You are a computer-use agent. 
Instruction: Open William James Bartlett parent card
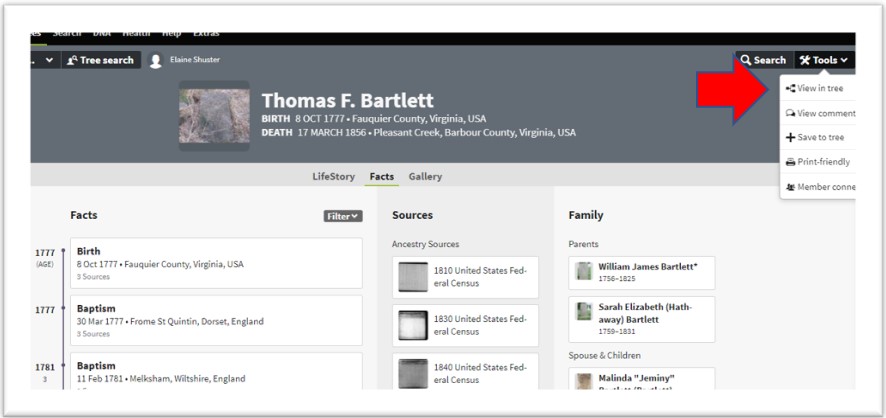(641, 272)
